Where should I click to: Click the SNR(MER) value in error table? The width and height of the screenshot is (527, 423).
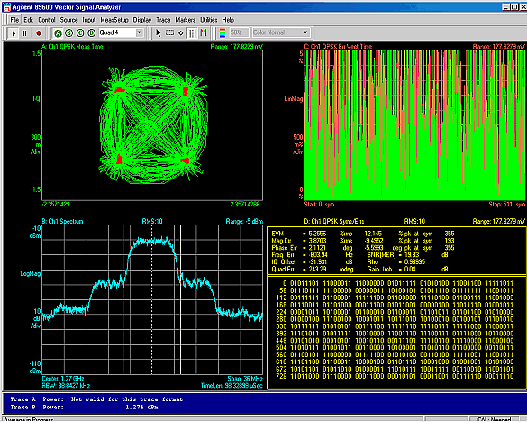(x=412, y=255)
